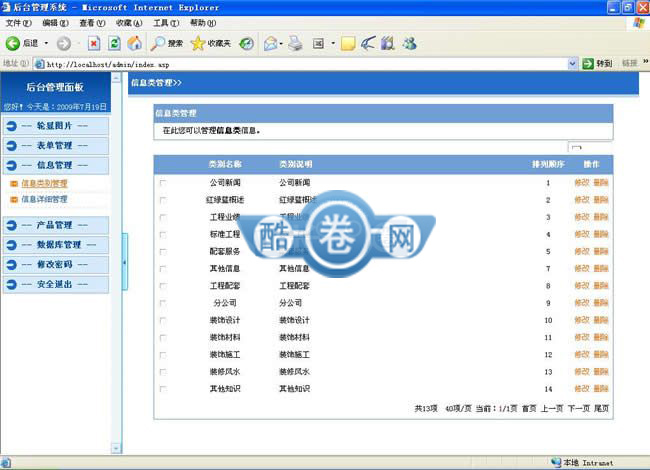Expand the 表单管理 sidebar section
The image size is (650, 470).
pos(56,145)
